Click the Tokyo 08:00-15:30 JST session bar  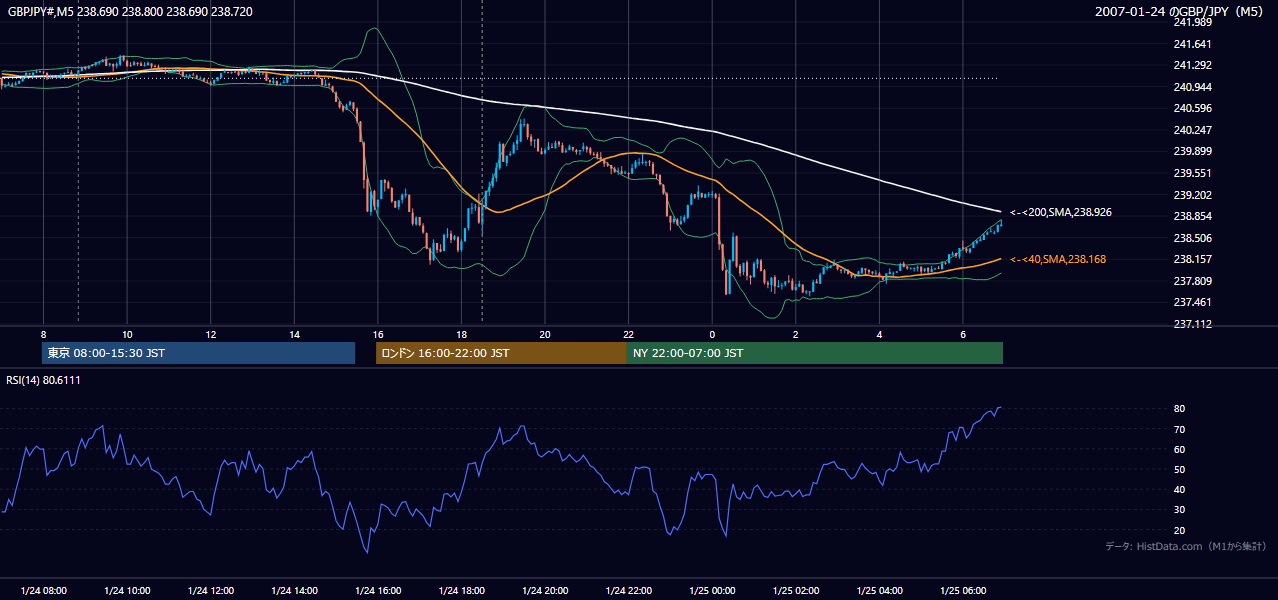point(198,353)
